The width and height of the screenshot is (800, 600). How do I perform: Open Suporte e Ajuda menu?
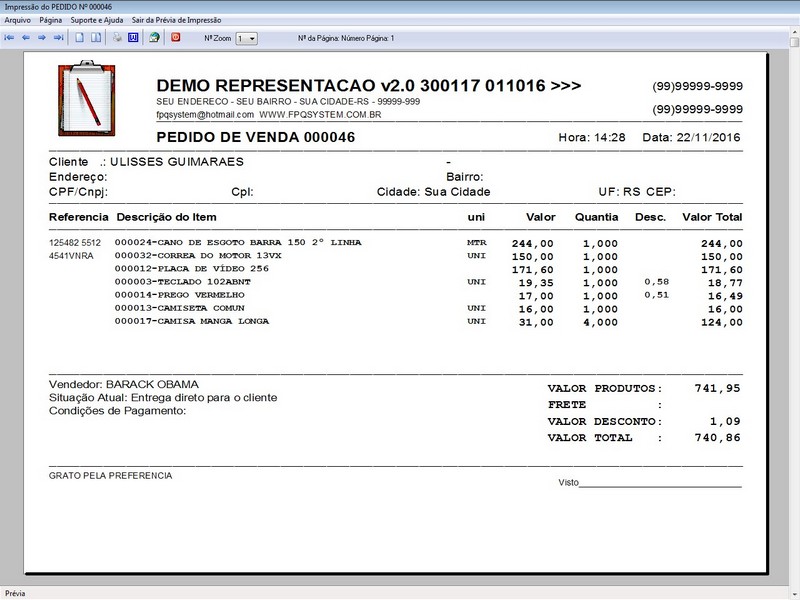click(97, 20)
